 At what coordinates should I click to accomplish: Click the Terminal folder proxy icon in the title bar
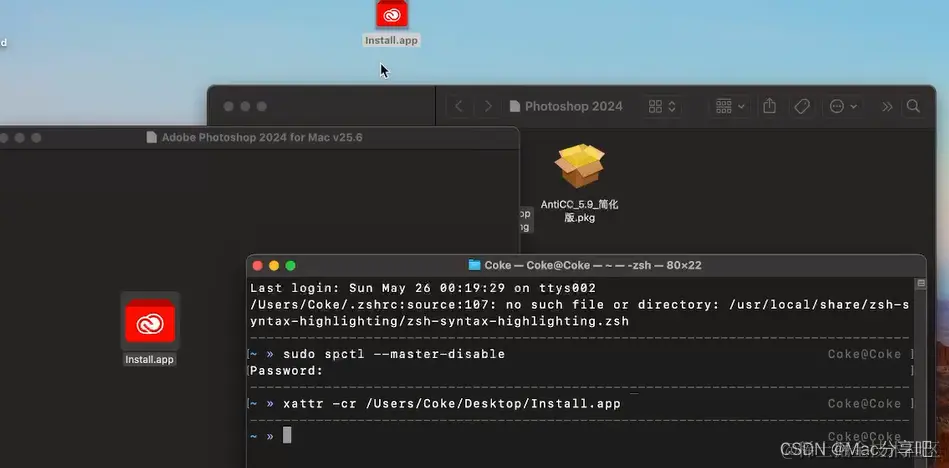click(x=474, y=265)
